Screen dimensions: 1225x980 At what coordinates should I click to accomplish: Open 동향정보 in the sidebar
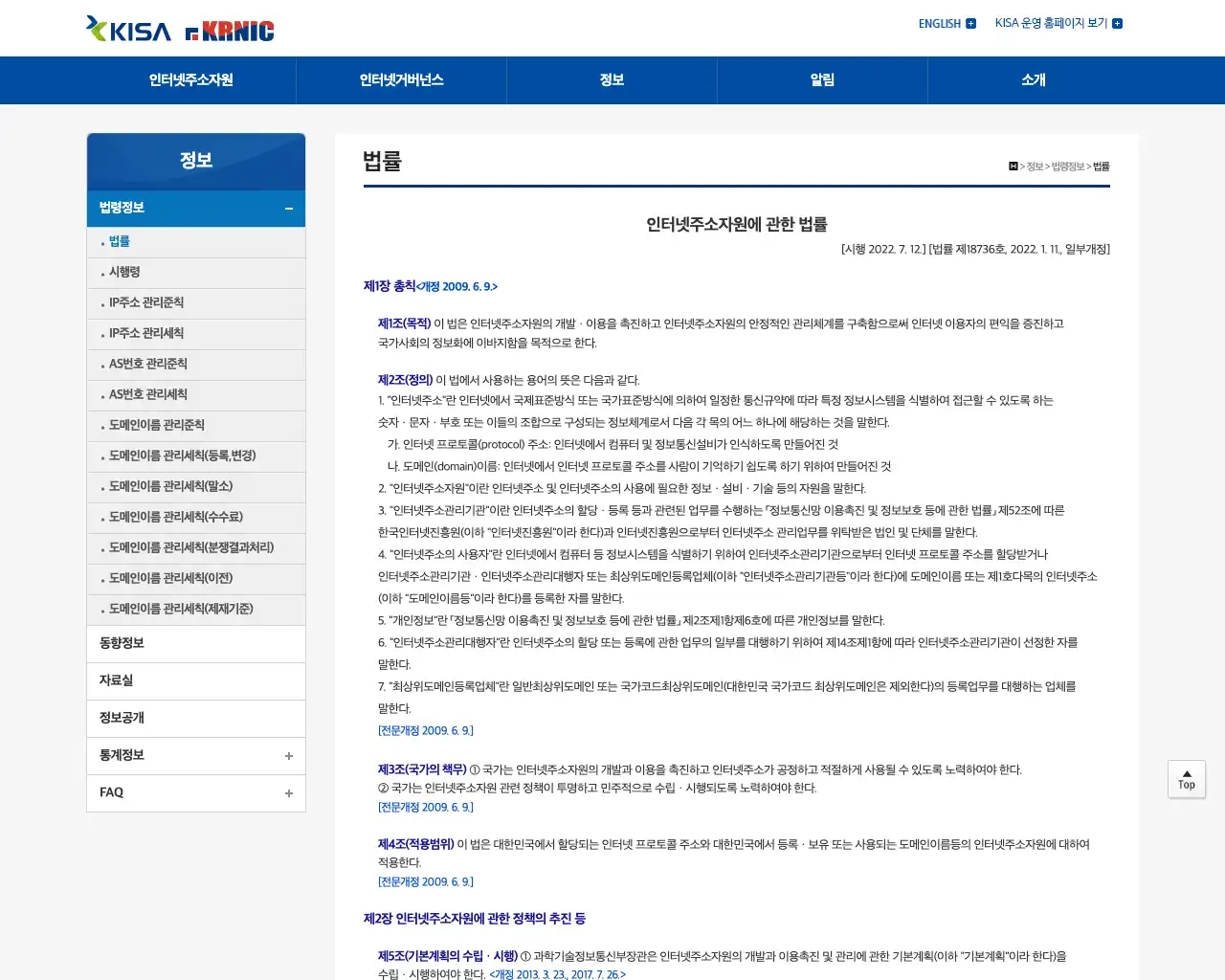pyautogui.click(x=196, y=644)
